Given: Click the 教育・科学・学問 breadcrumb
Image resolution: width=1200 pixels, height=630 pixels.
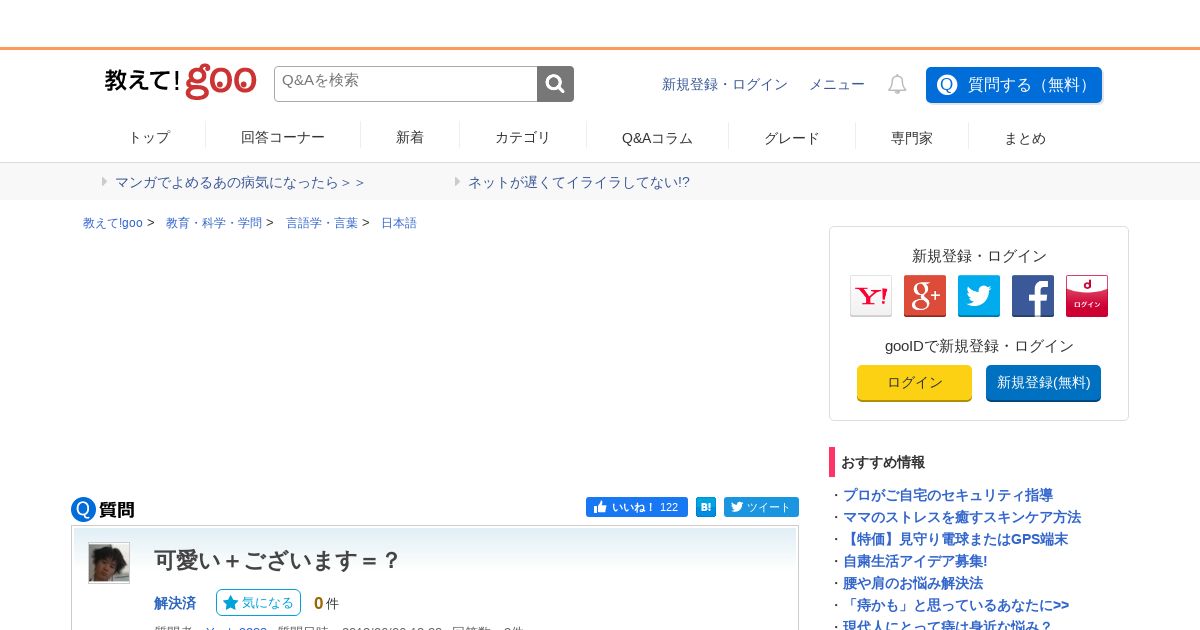Looking at the screenshot, I should tap(214, 223).
